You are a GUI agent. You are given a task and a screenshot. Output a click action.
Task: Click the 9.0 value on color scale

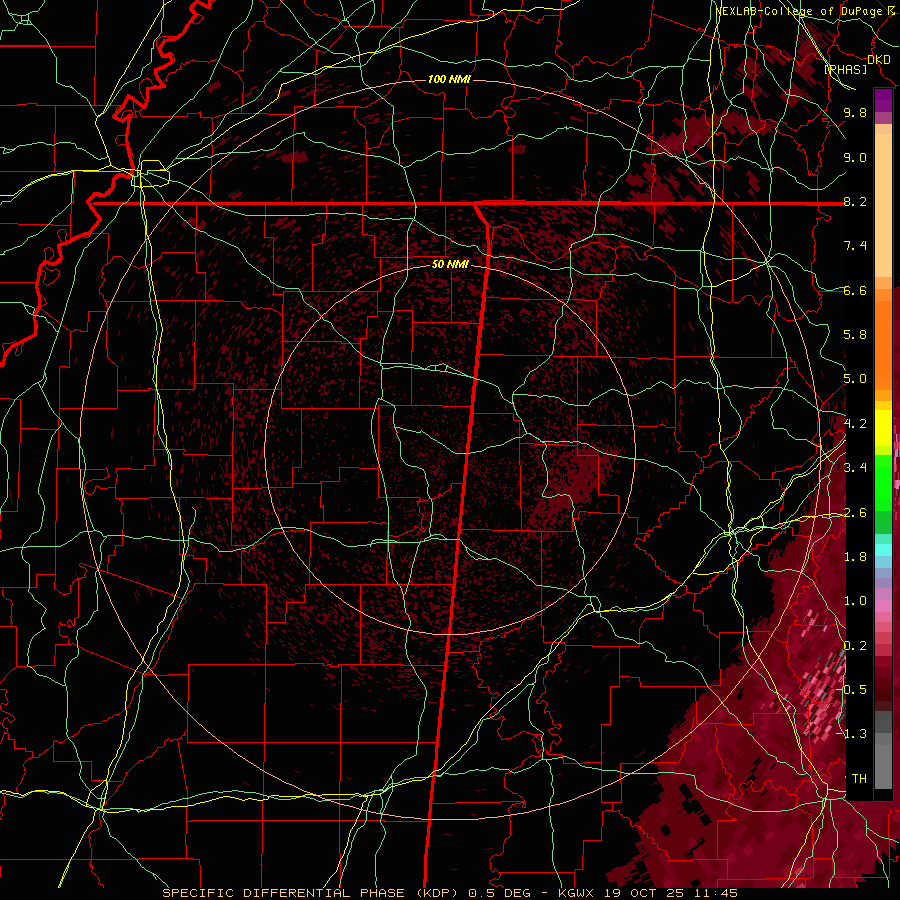coord(855,157)
